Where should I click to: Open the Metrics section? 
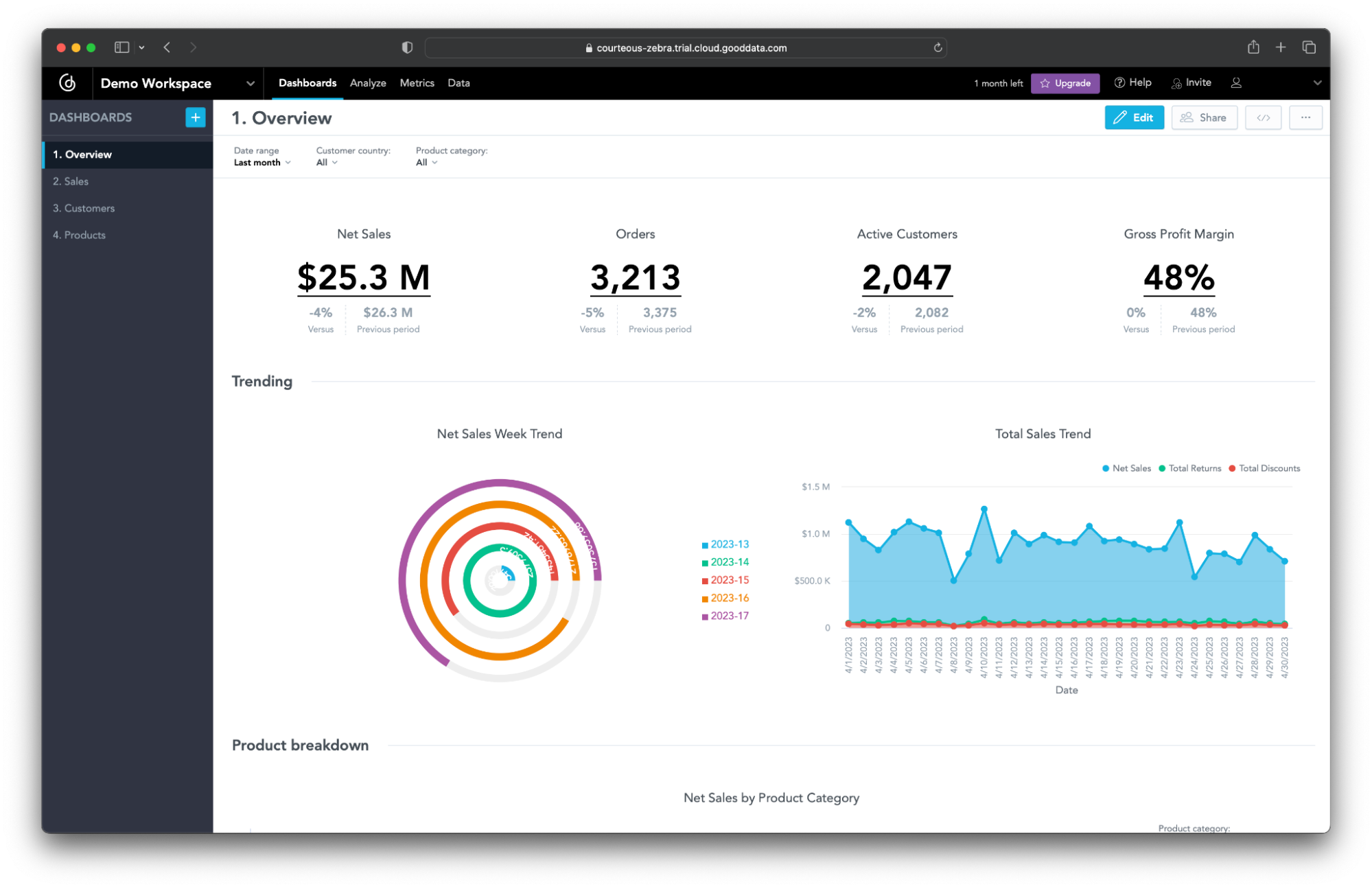(417, 82)
